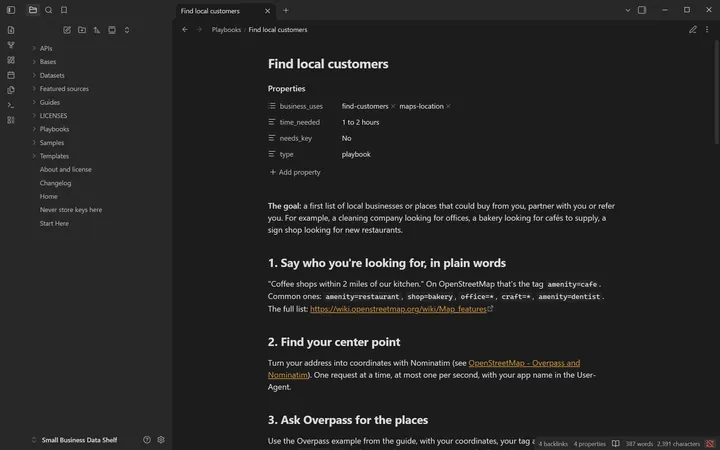Click the business_uses property type icon
The height and width of the screenshot is (450, 720).
click(272, 106)
